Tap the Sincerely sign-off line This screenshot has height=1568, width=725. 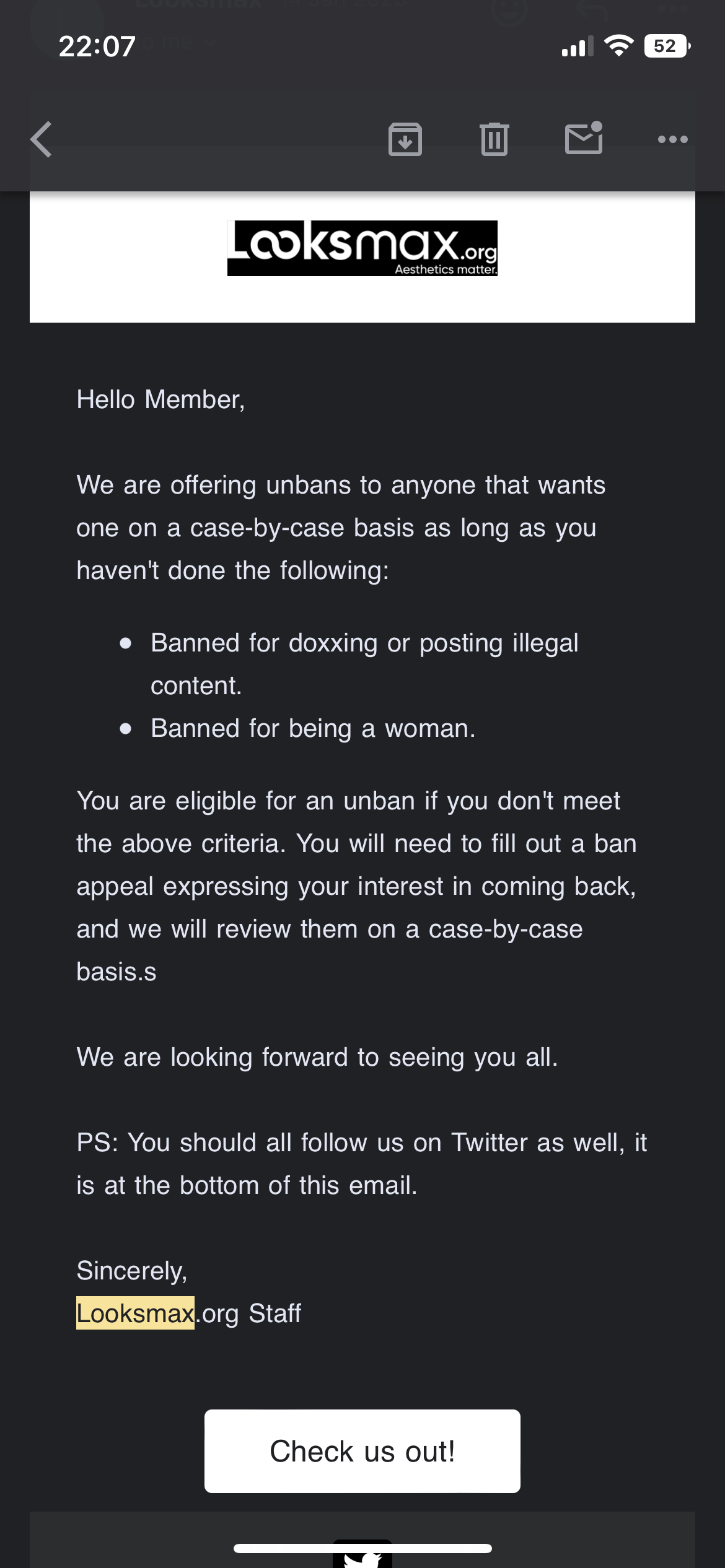[x=131, y=1271]
